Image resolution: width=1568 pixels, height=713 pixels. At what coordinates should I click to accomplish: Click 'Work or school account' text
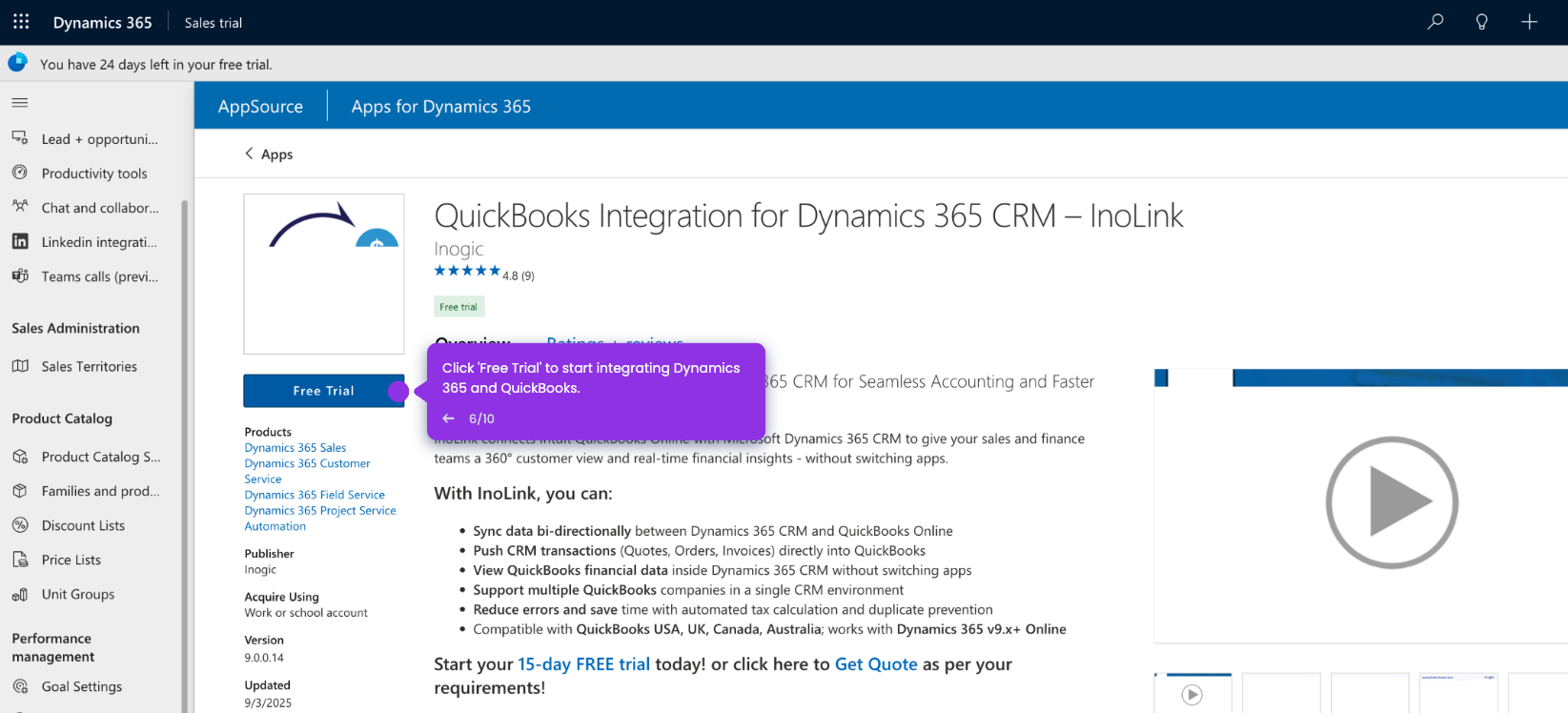(306, 613)
